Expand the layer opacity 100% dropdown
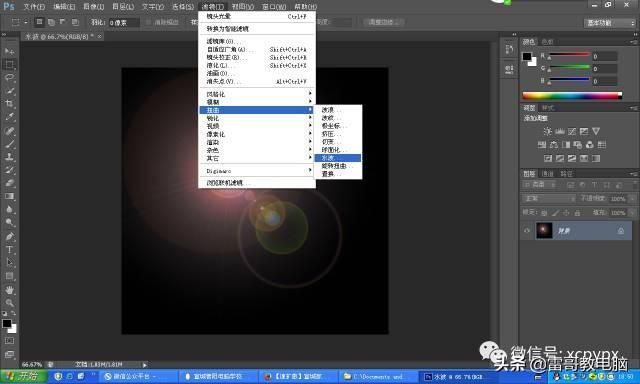The image size is (640, 384). [x=632, y=199]
